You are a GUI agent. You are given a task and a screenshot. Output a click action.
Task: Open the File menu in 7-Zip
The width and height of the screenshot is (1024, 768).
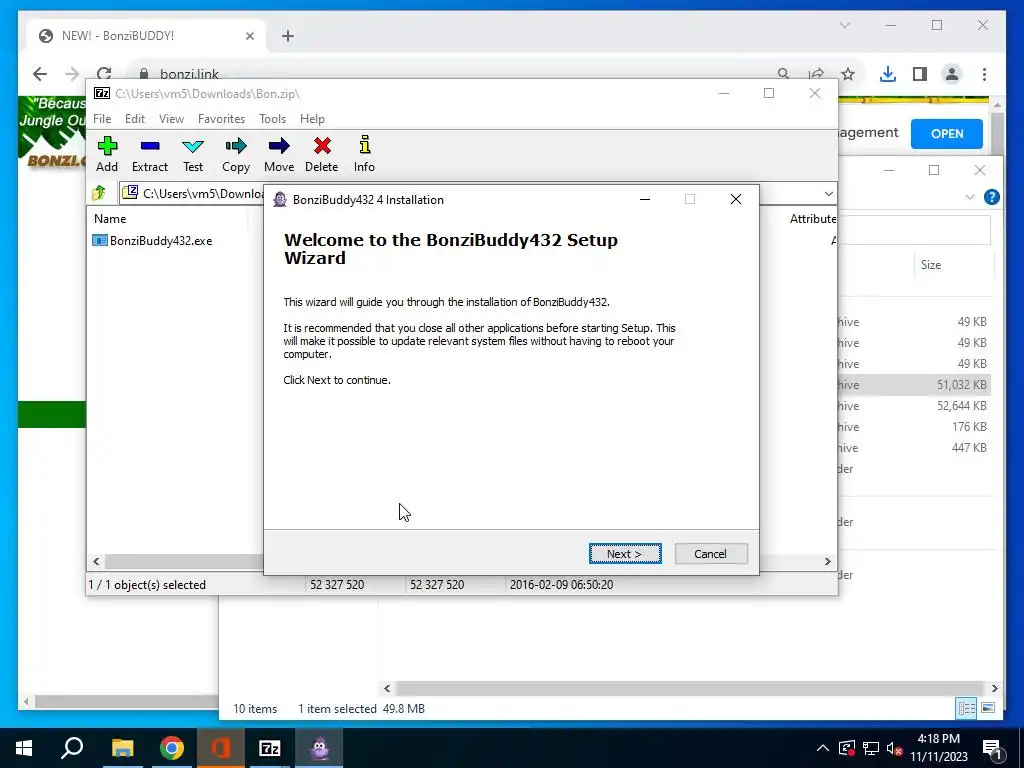[x=102, y=119]
